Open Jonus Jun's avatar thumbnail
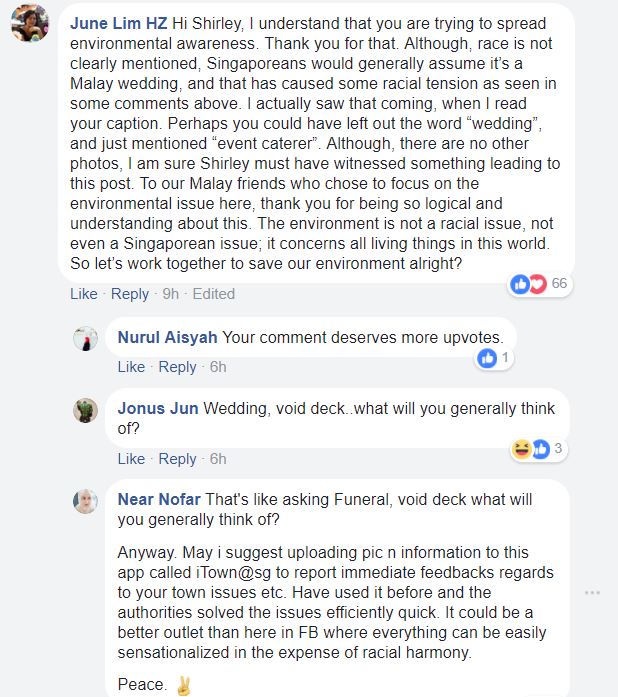Screen dimensions: 618x697 pyautogui.click(x=85, y=410)
